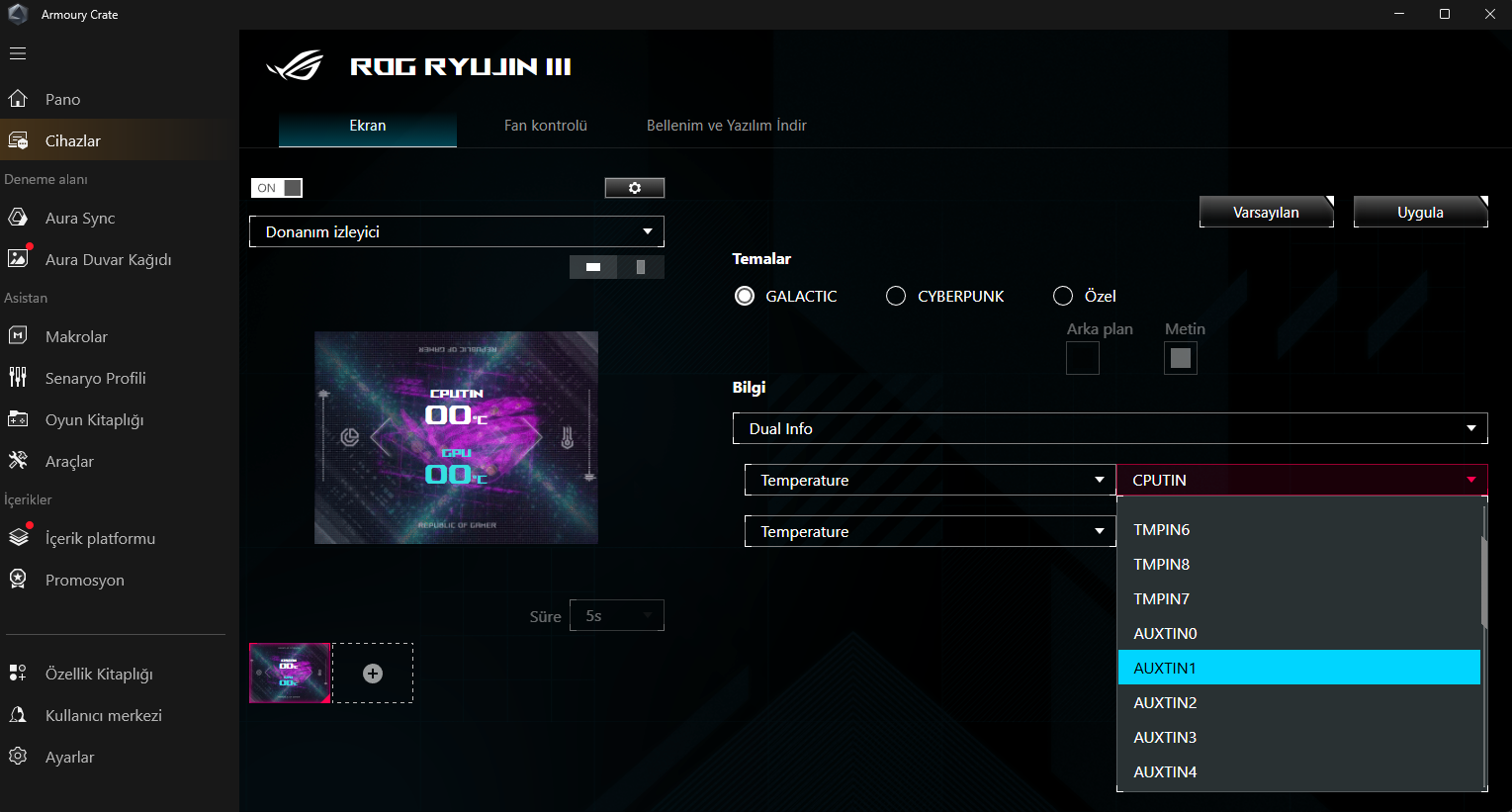Select the existing slide thumbnail
Image resolution: width=1512 pixels, height=812 pixels.
(290, 674)
